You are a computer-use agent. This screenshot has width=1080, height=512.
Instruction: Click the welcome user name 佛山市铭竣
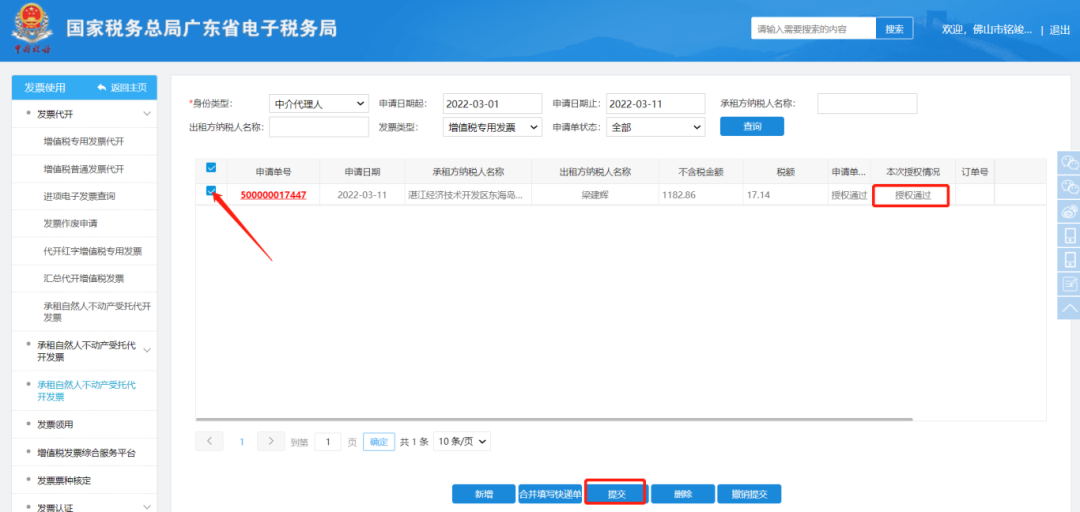click(x=1002, y=30)
